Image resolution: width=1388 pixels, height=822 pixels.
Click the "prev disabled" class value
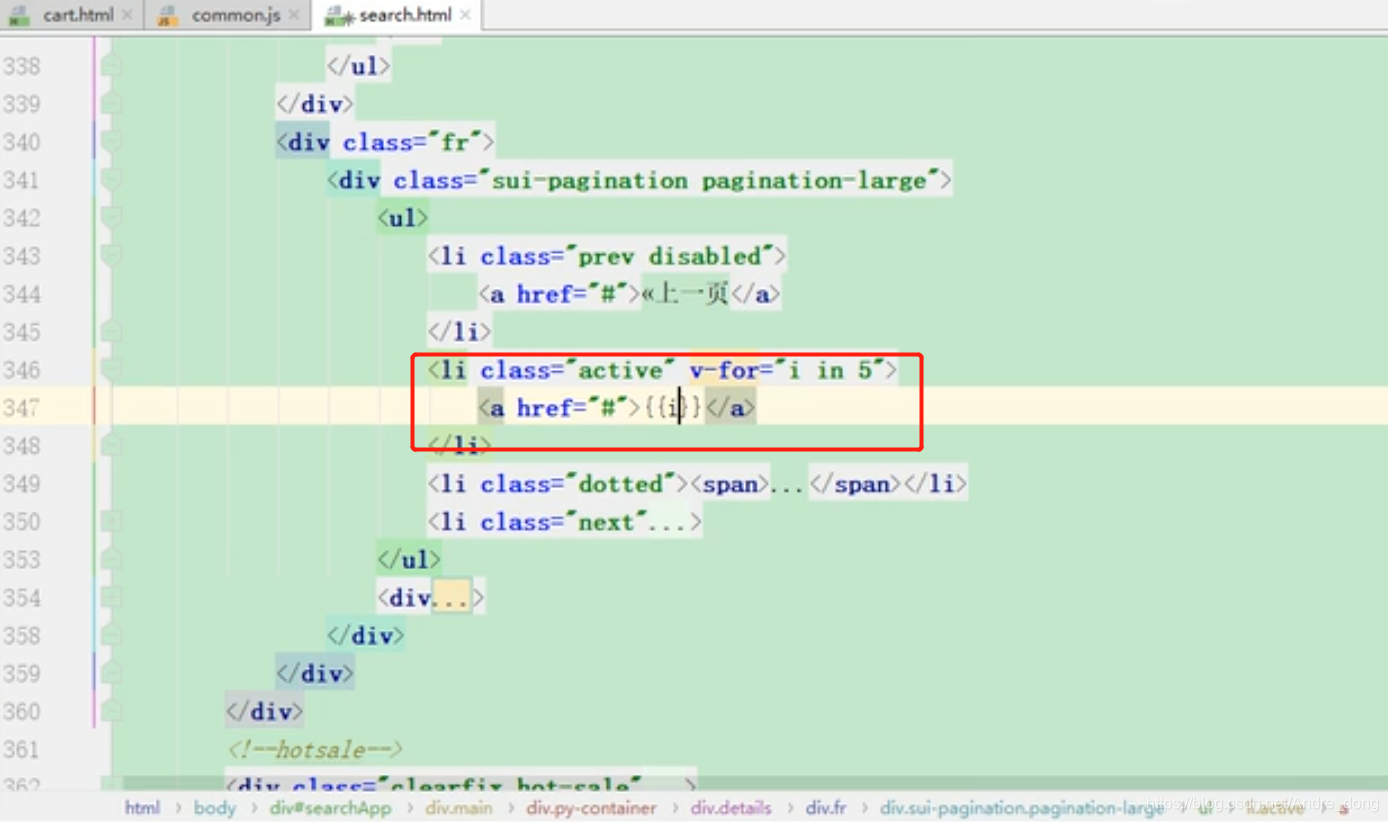(x=670, y=256)
